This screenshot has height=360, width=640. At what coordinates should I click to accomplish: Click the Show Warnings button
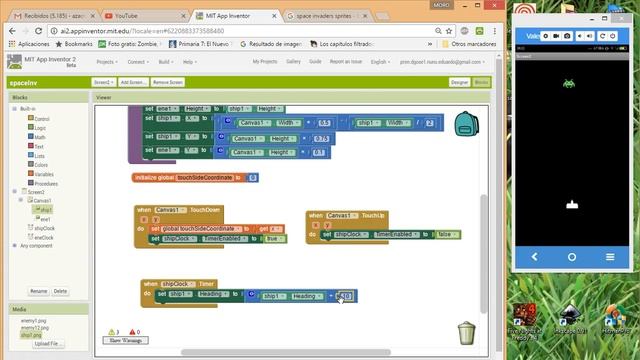point(125,340)
